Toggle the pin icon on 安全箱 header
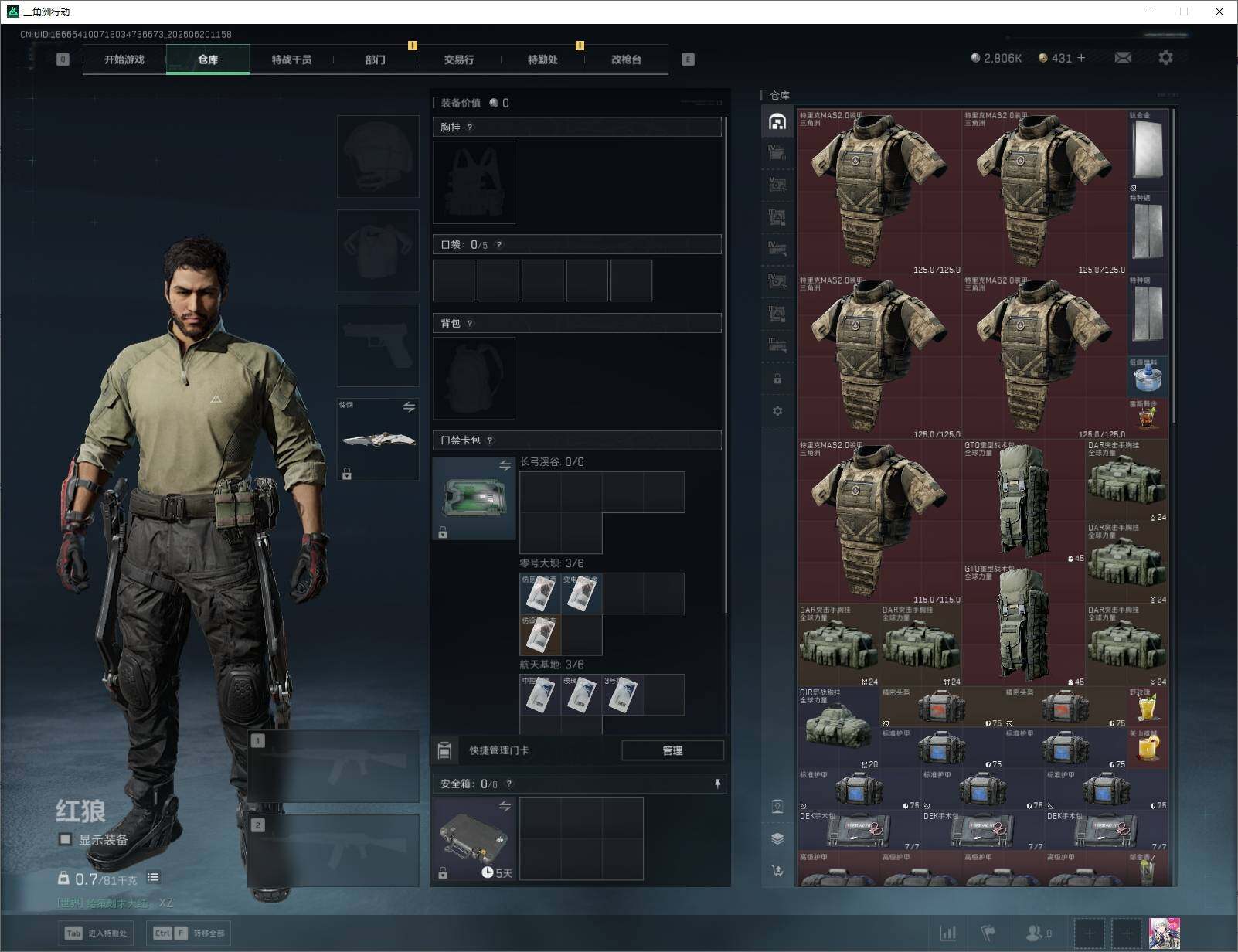 pyautogui.click(x=717, y=784)
